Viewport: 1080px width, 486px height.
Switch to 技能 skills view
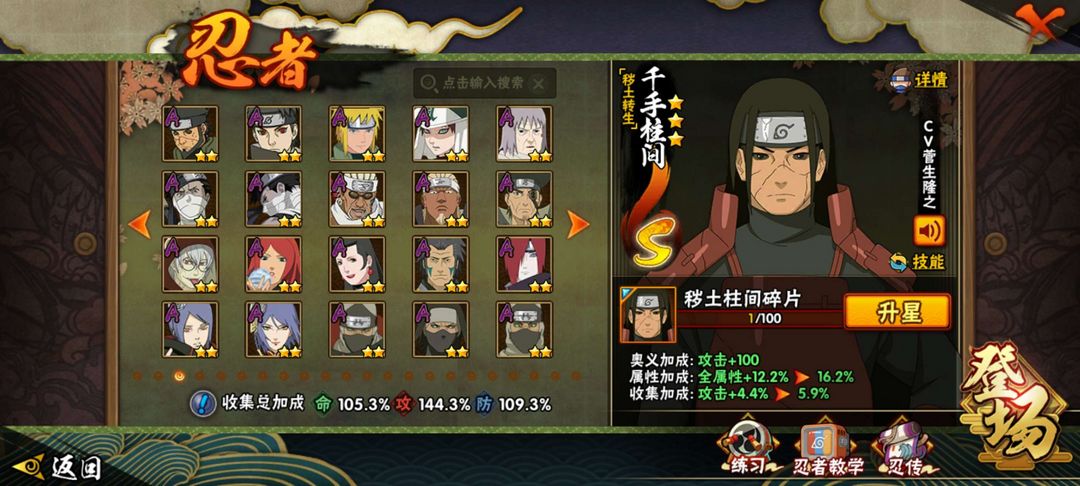click(x=917, y=262)
